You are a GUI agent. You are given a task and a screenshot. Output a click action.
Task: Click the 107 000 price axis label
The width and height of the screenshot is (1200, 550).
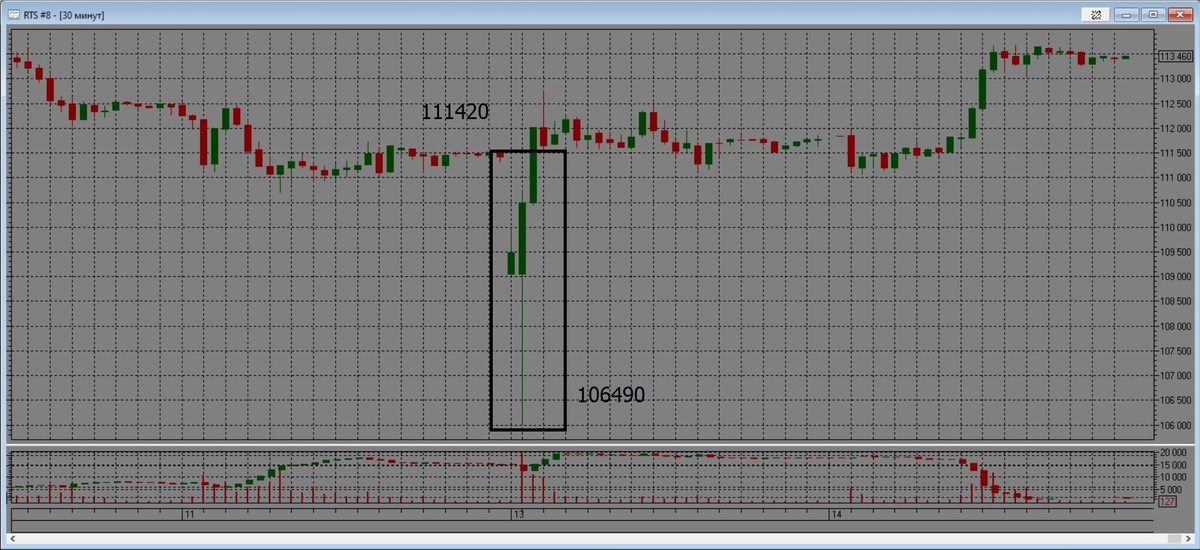[x=1175, y=376]
